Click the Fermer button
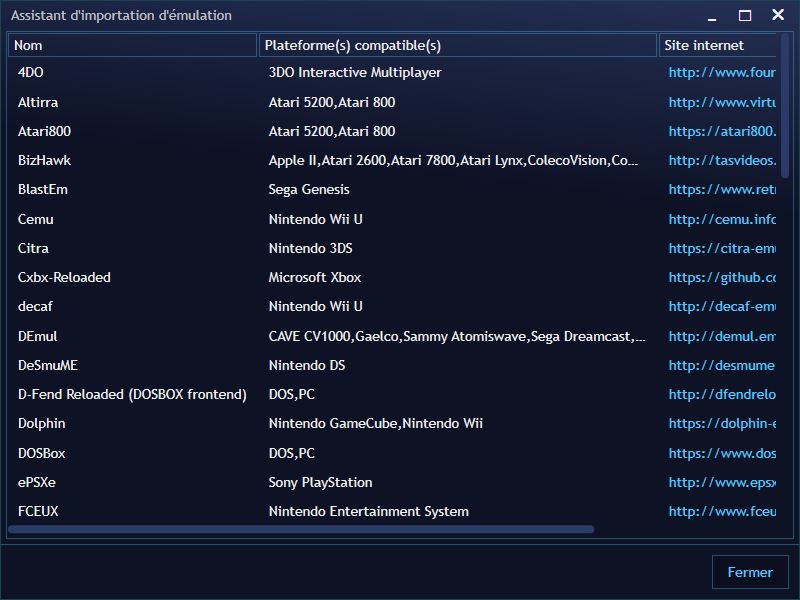This screenshot has width=800, height=600. pos(750,572)
